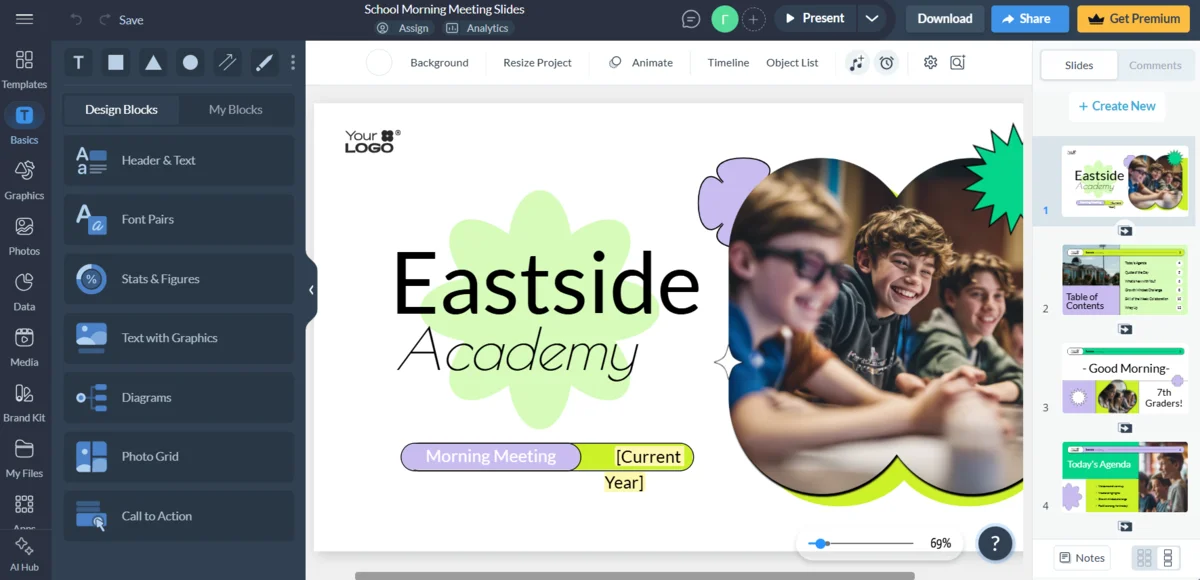Choose the arrow line tool

[227, 63]
